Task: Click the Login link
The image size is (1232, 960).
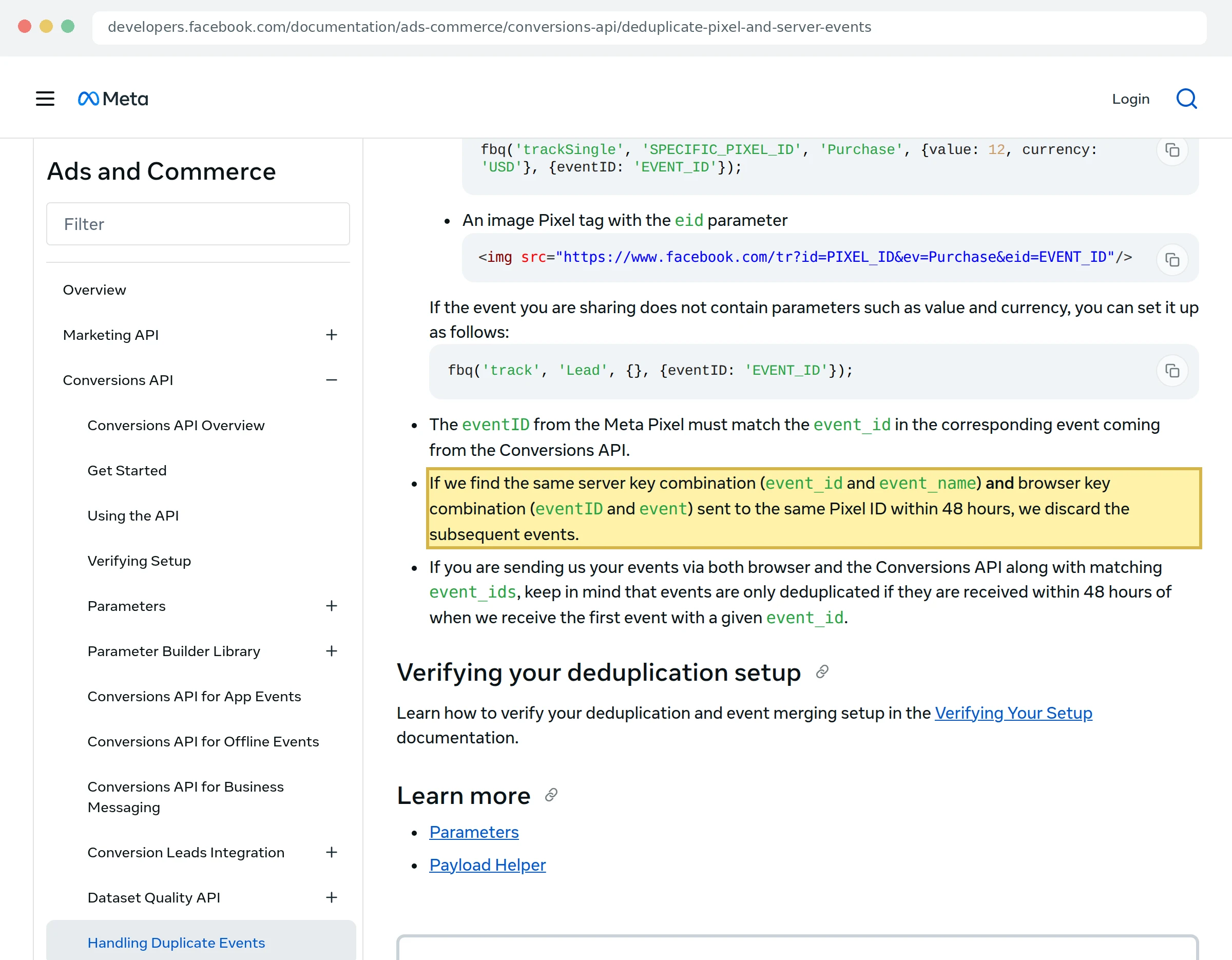Action: click(x=1130, y=99)
